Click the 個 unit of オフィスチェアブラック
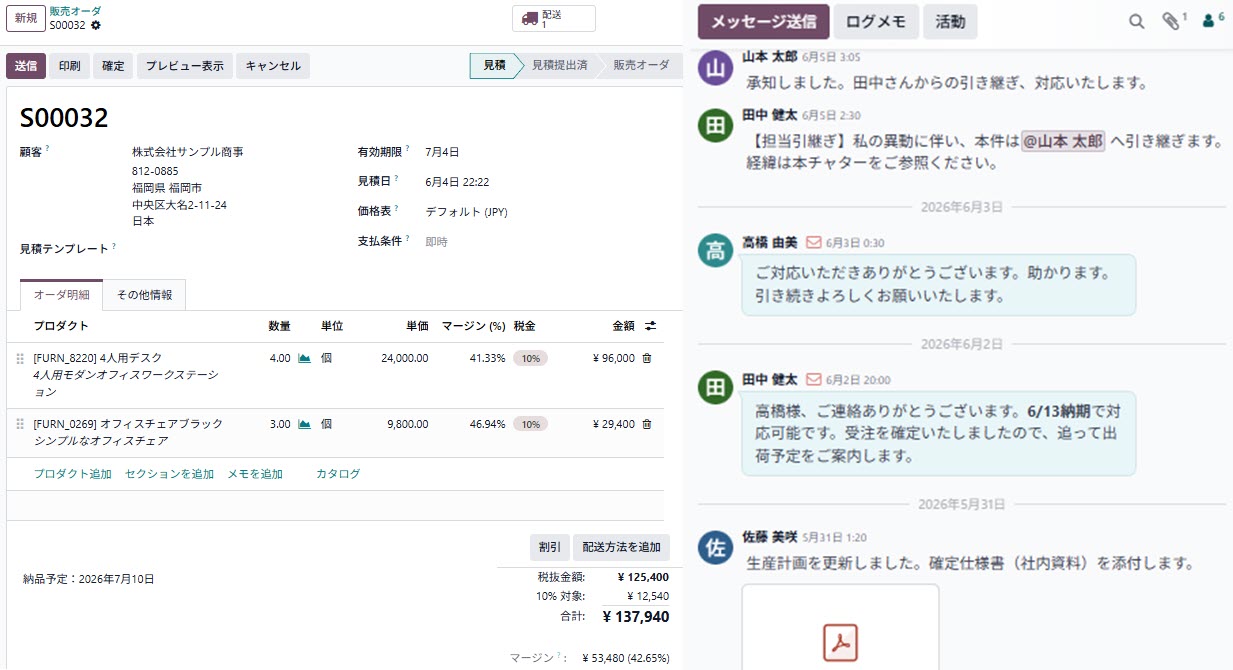The height and width of the screenshot is (670, 1233). [326, 424]
